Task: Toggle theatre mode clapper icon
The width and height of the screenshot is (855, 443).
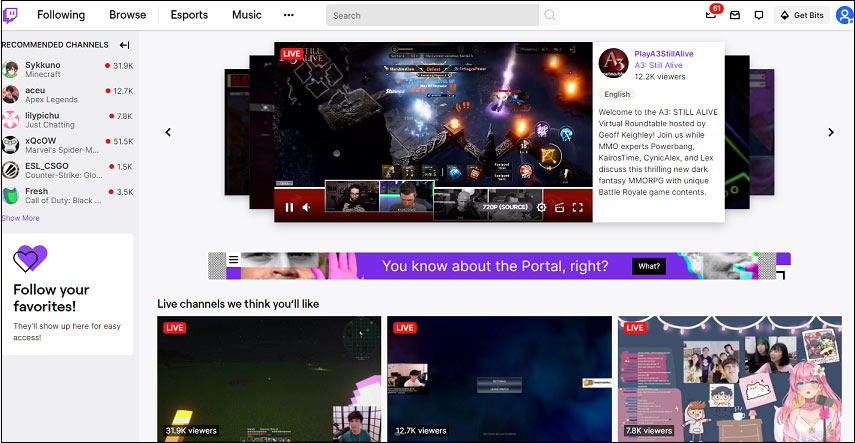Action: click(559, 207)
